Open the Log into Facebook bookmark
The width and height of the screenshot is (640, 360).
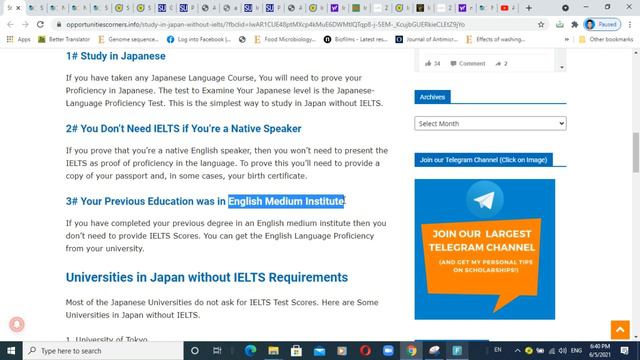pos(199,39)
